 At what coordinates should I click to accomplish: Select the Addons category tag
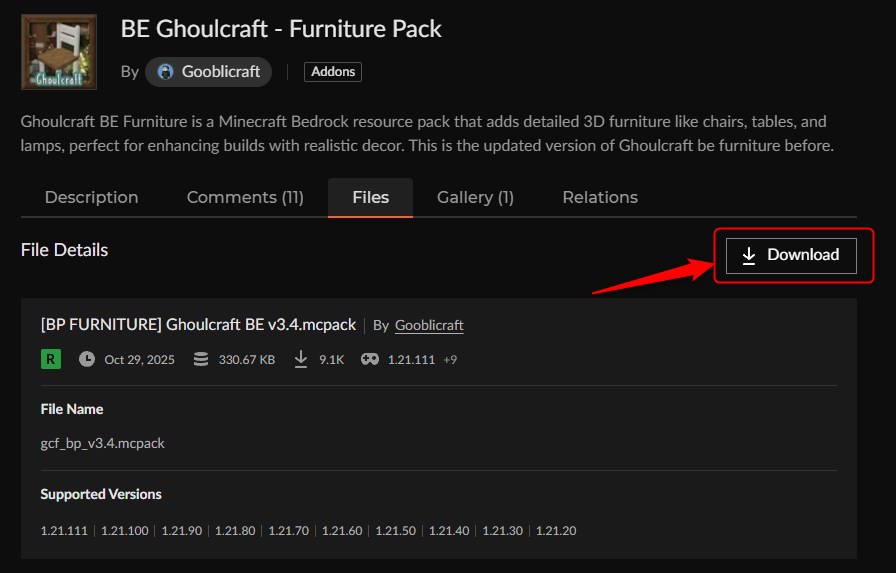pos(333,72)
